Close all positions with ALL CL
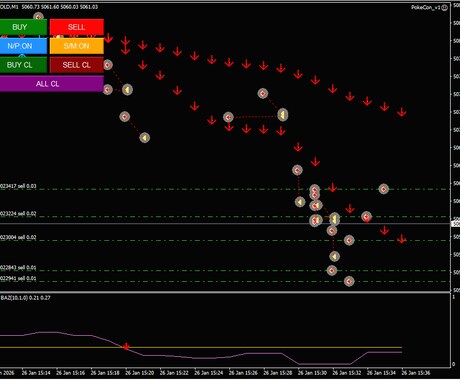Image resolution: width=460 pixels, height=380 pixels. (x=52, y=84)
